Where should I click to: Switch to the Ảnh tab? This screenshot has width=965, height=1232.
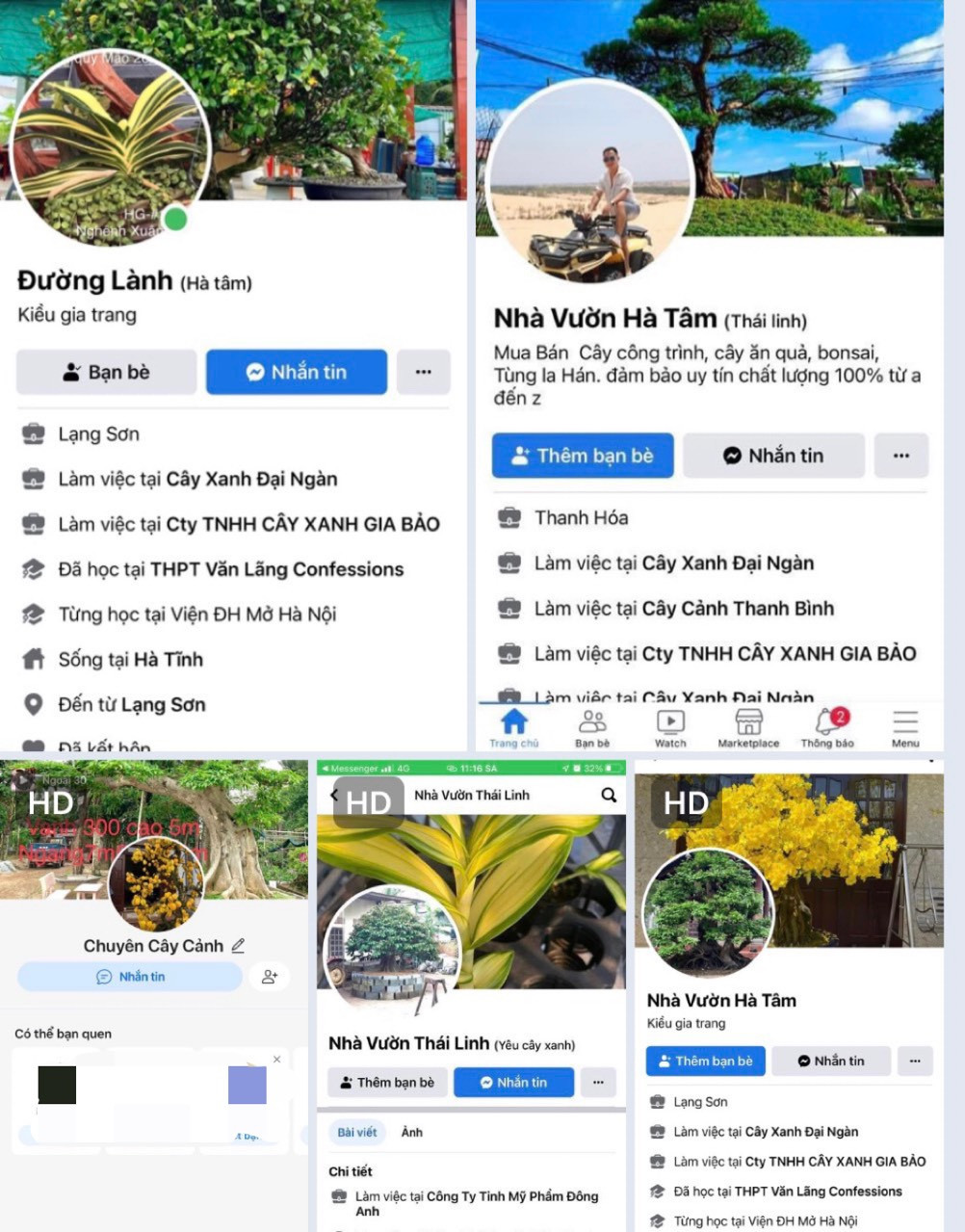pos(412,1132)
